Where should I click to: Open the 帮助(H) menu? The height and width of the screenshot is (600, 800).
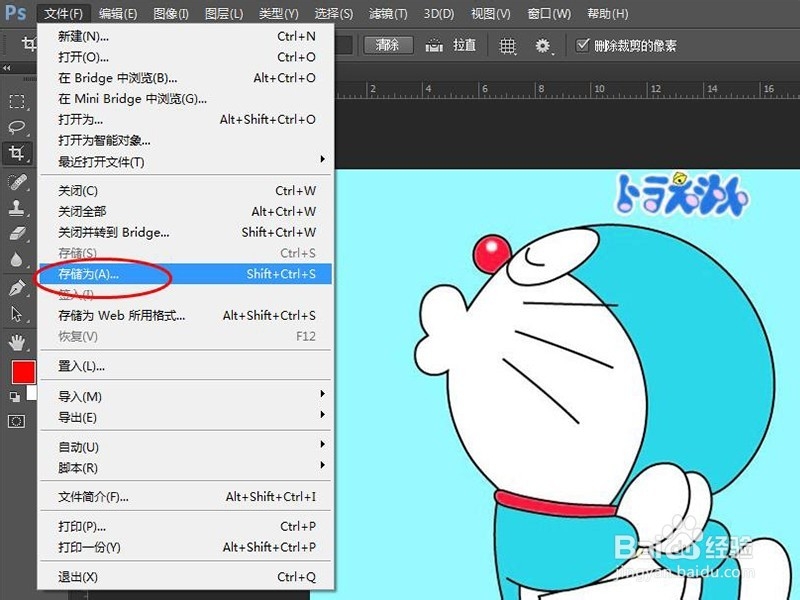[x=608, y=14]
